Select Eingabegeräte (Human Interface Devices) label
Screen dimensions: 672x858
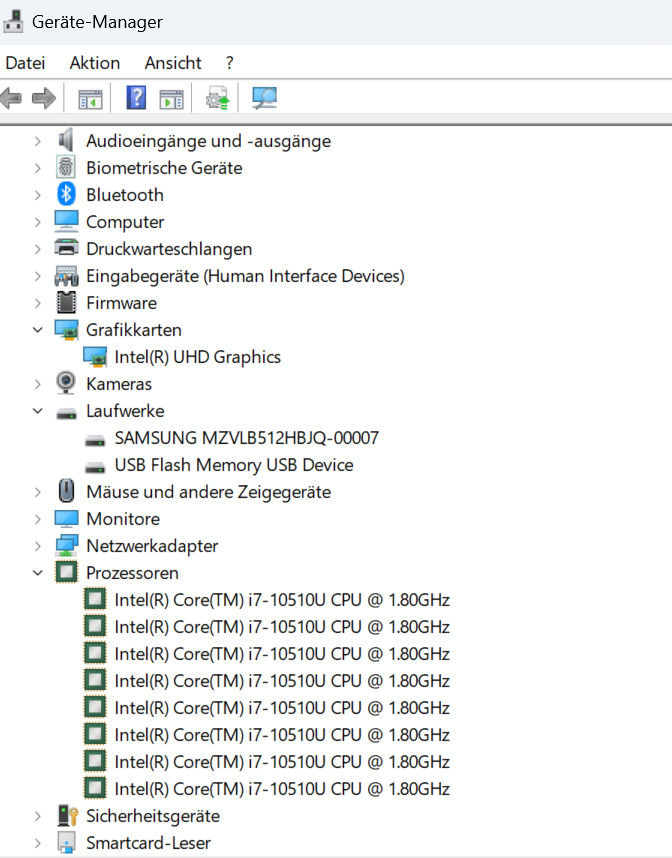click(x=245, y=276)
